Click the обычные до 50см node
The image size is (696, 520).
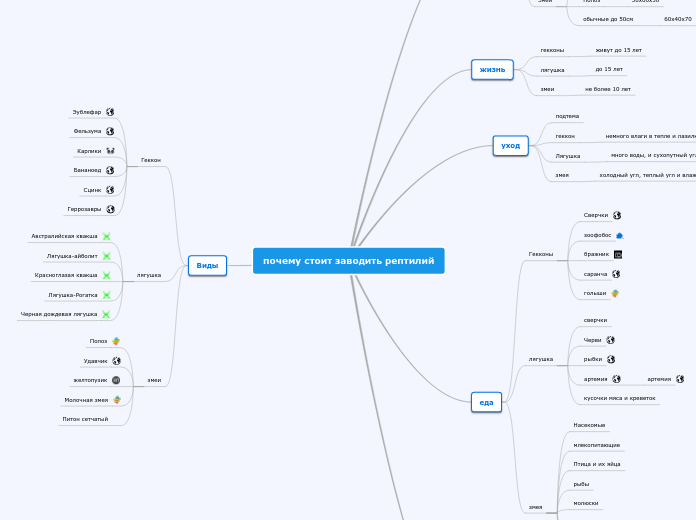click(x=608, y=19)
